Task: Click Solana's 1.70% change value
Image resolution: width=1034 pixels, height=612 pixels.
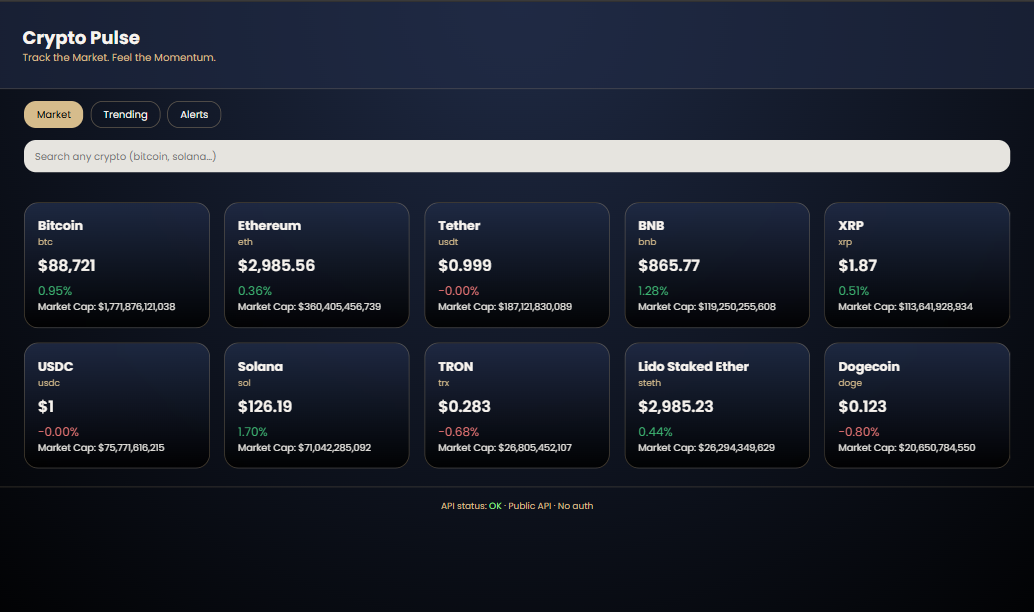Action: click(x=253, y=432)
